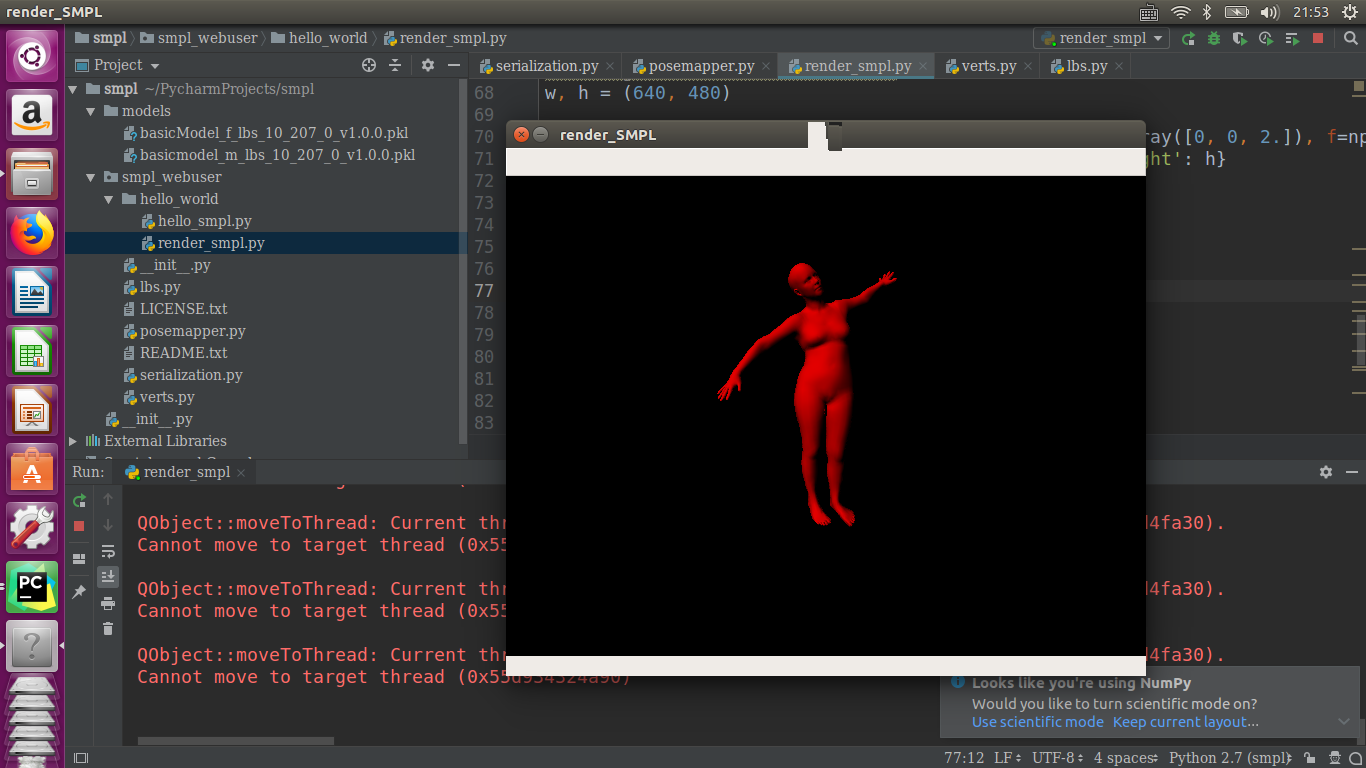This screenshot has height=768, width=1366.
Task: Toggle read-only lock icon in status bar
Action: tap(1310, 758)
